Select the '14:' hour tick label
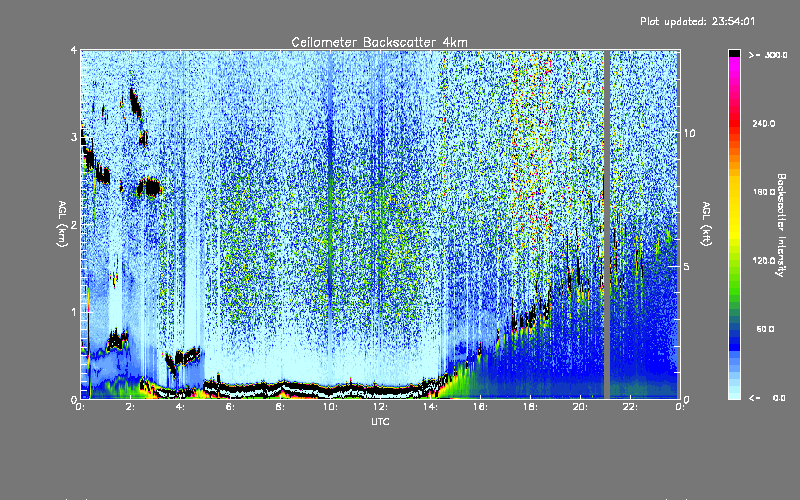This screenshot has height=500, width=800. (x=430, y=407)
